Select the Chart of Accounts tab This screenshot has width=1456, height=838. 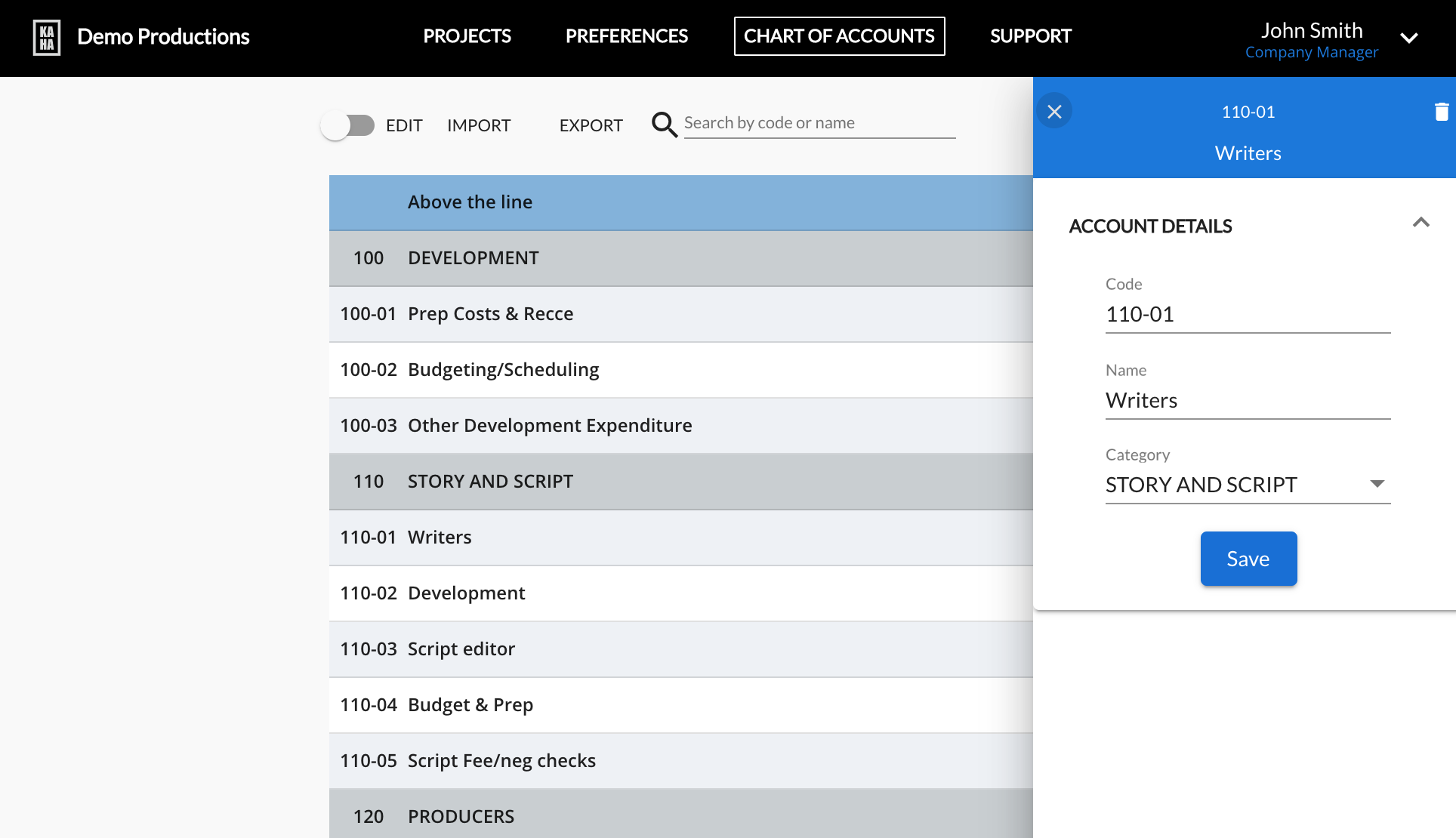[x=839, y=36]
